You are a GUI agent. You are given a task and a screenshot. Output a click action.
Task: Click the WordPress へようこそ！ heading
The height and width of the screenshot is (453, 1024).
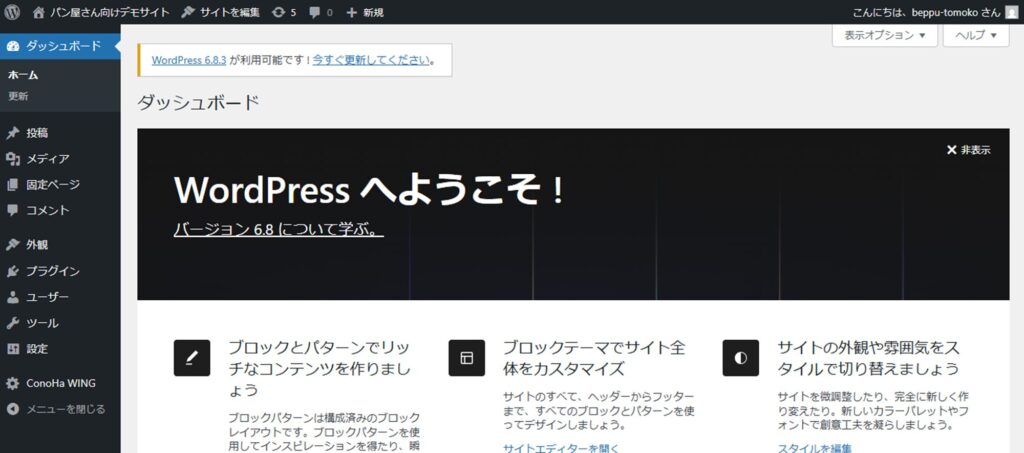point(370,190)
